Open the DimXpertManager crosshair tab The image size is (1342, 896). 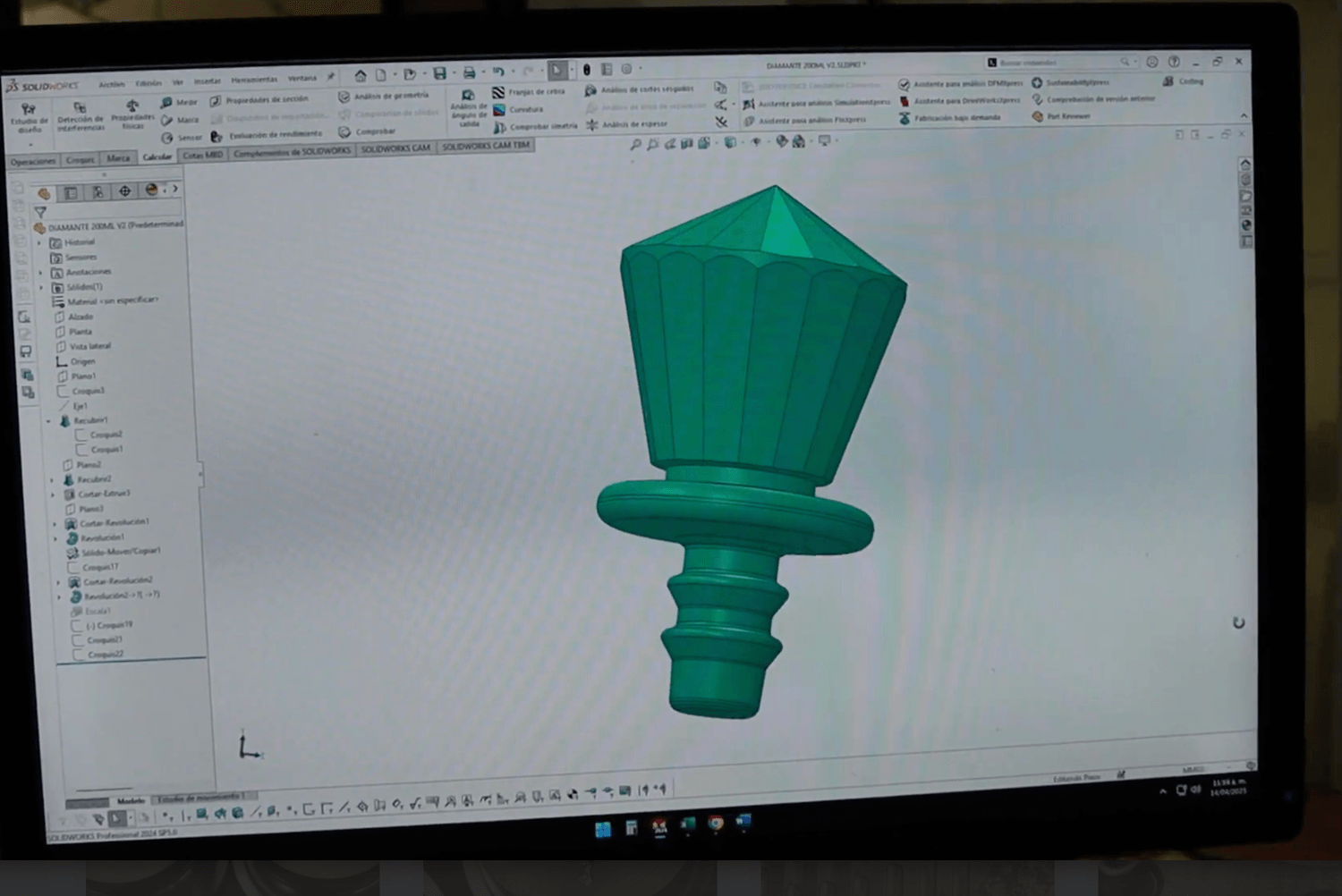click(124, 190)
